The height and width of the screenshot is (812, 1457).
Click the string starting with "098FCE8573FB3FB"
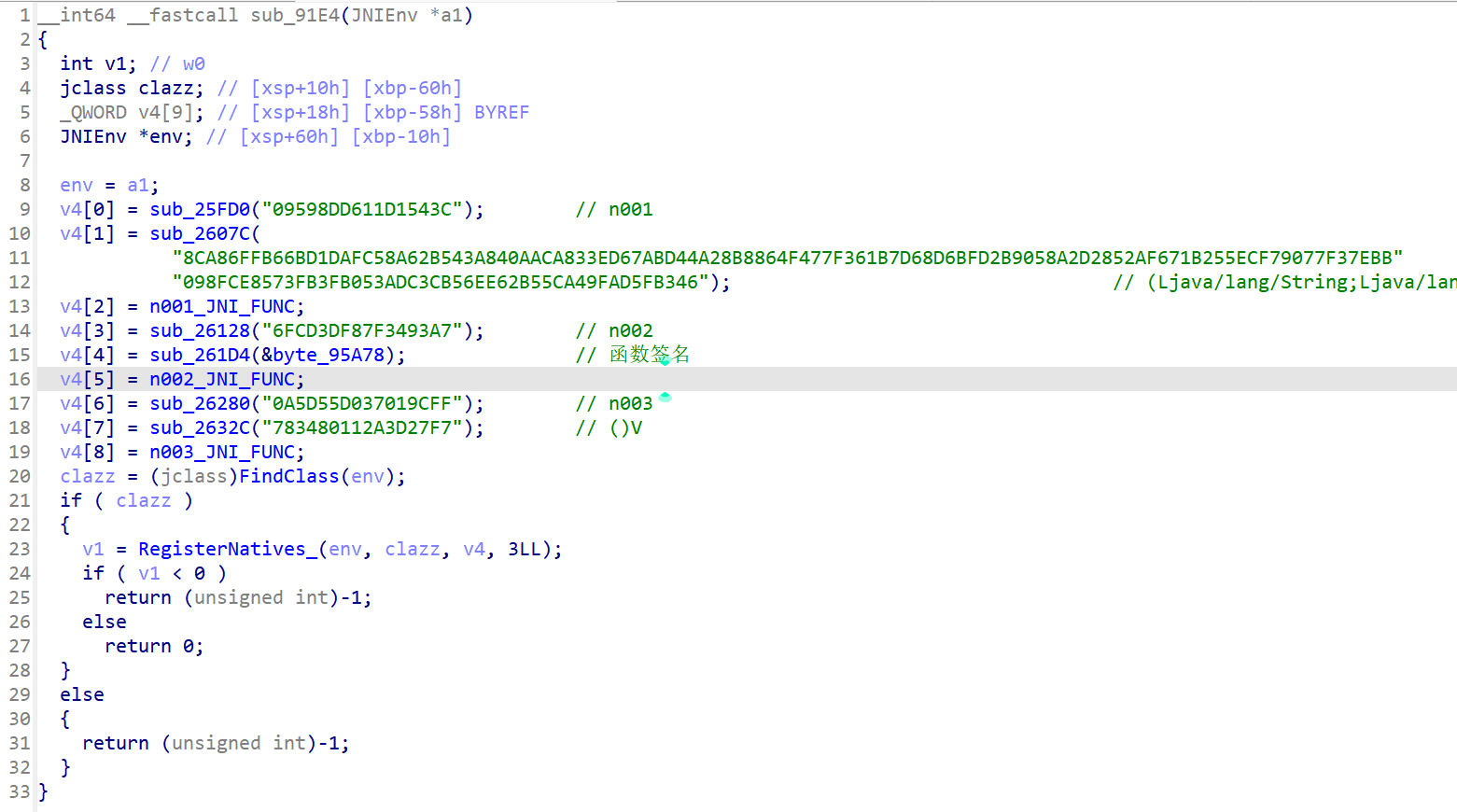click(441, 282)
